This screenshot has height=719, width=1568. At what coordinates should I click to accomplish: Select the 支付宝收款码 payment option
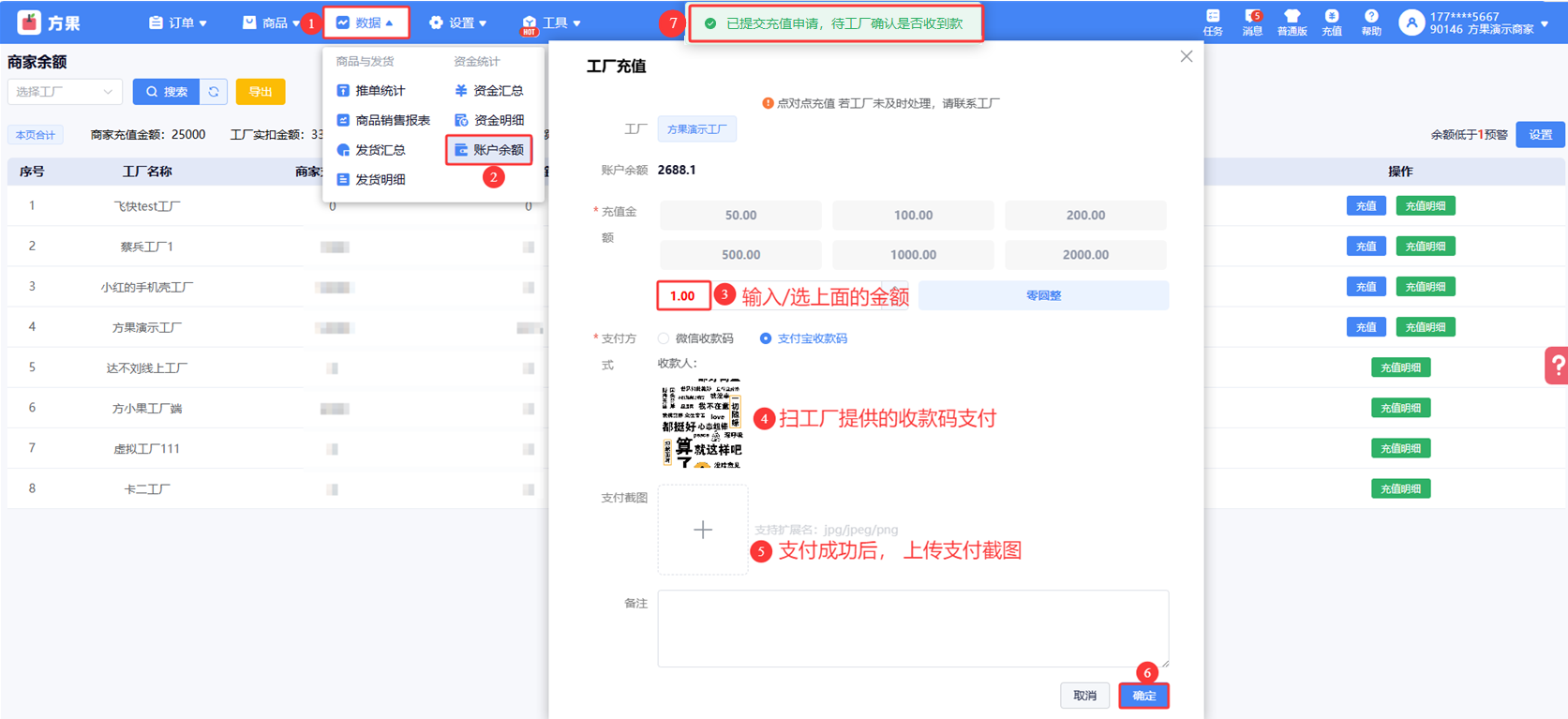coord(803,338)
